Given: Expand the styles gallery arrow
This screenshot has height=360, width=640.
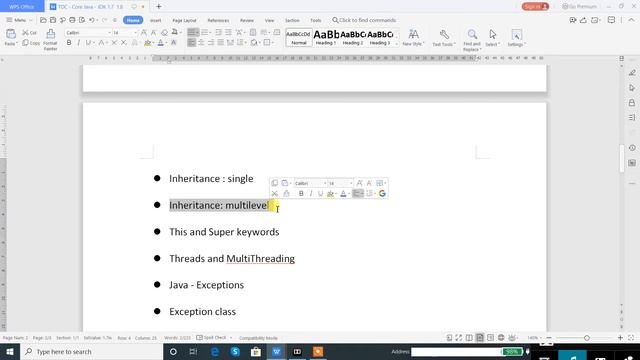Looking at the screenshot, I should click(x=396, y=43).
